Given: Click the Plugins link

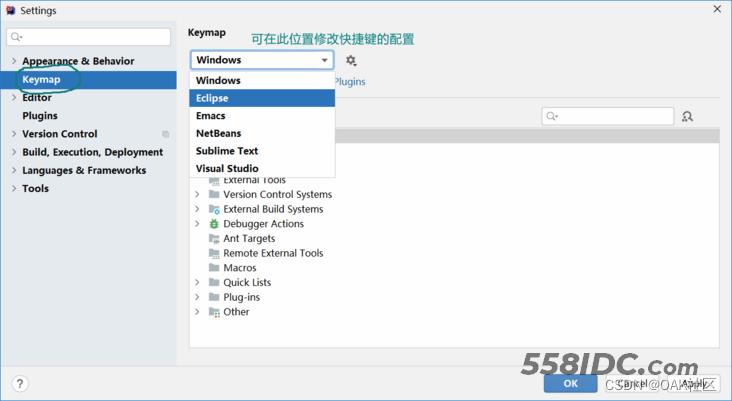Looking at the screenshot, I should click(350, 82).
